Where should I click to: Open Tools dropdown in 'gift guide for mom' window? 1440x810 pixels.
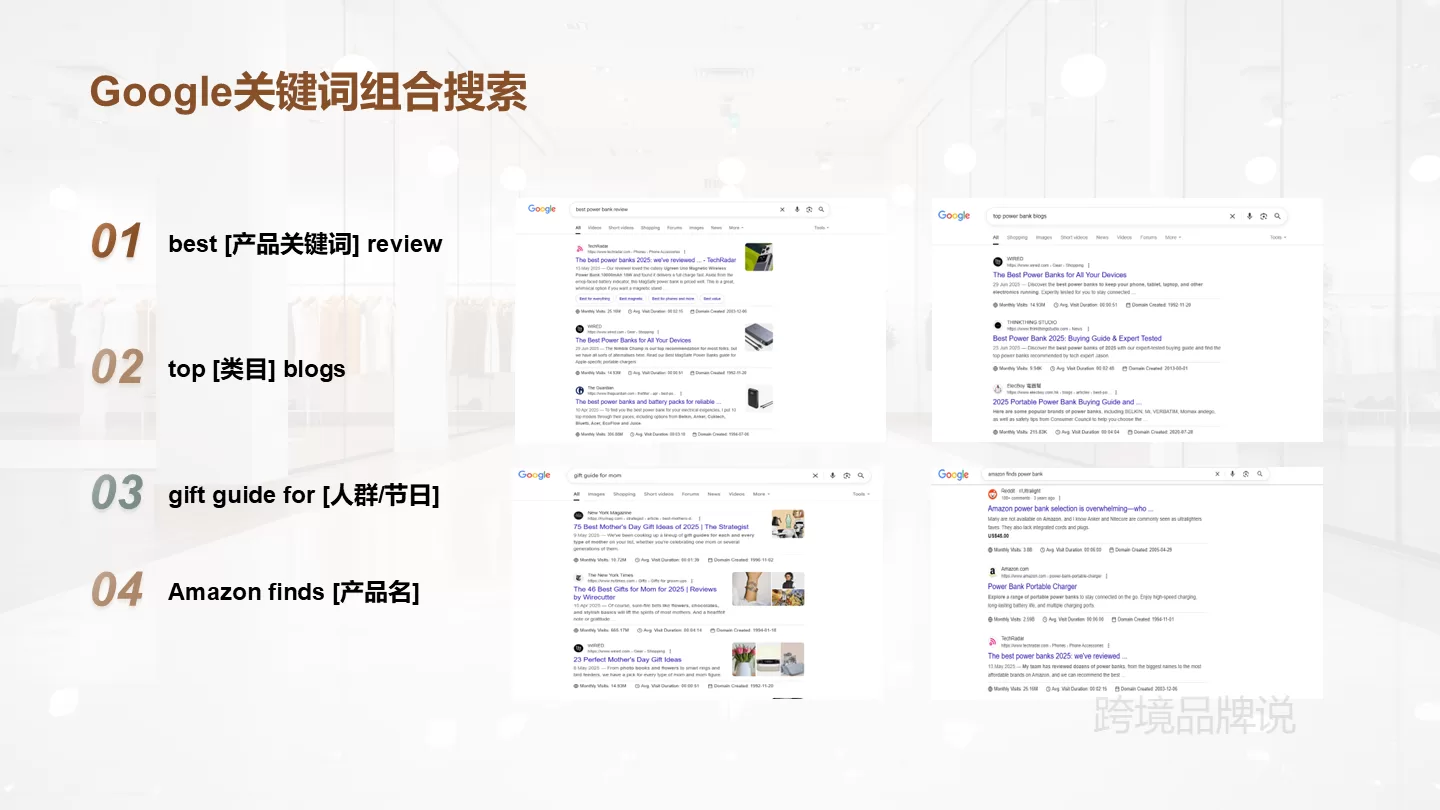click(861, 494)
